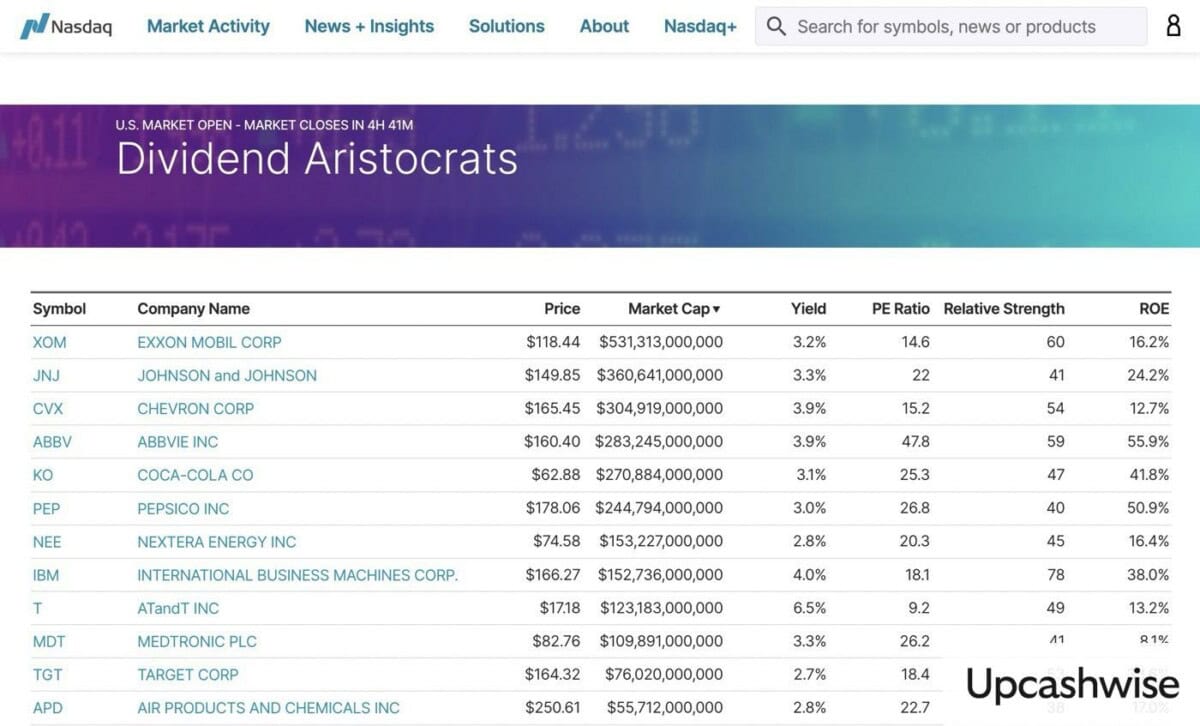
Task: Open PEPSICO INC company link
Action: click(183, 508)
